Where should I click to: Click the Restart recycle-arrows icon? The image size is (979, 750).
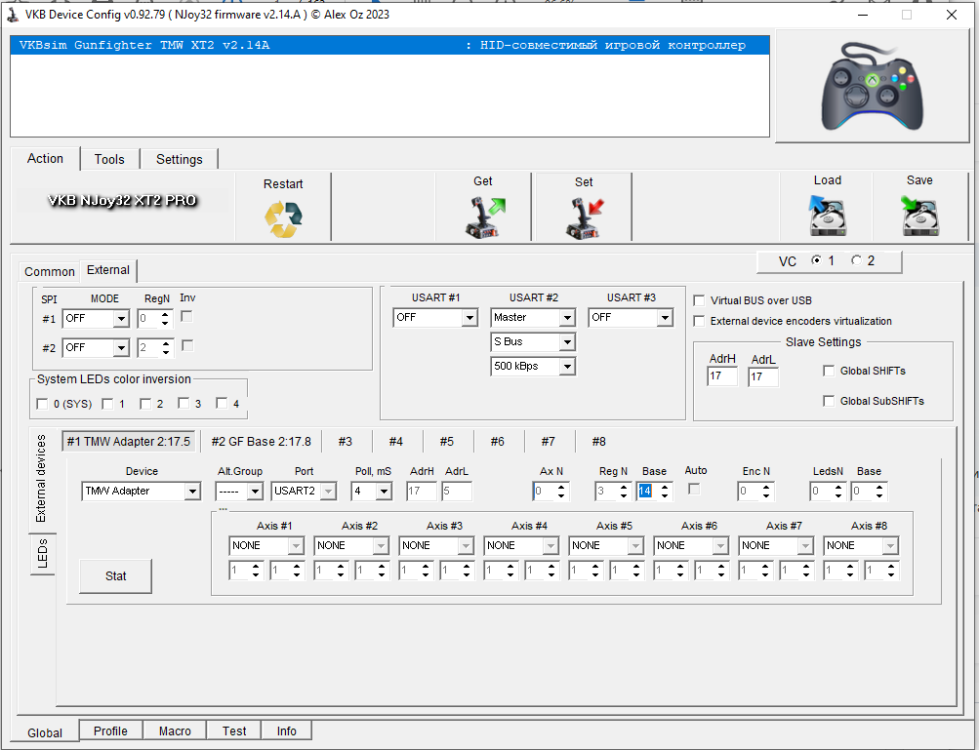283,219
